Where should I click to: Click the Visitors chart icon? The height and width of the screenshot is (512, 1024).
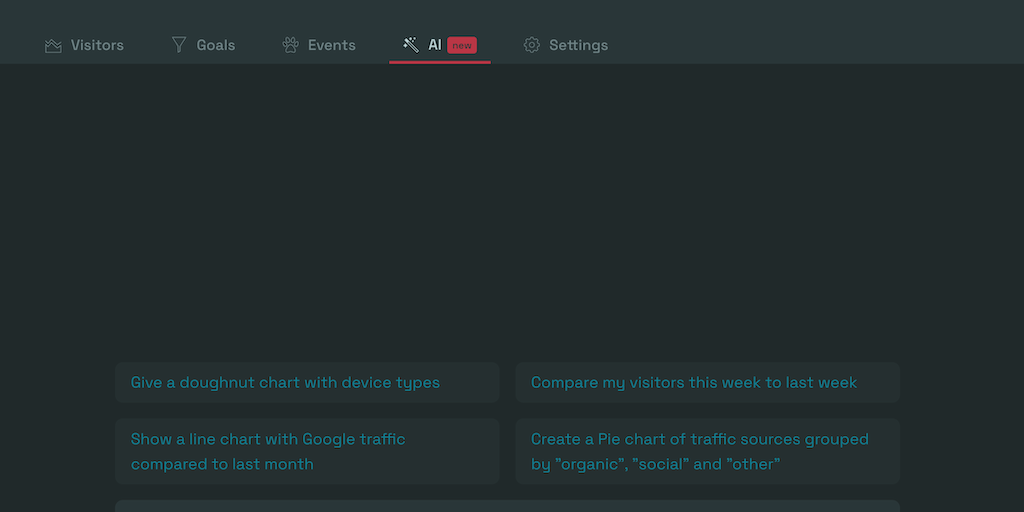(53, 45)
